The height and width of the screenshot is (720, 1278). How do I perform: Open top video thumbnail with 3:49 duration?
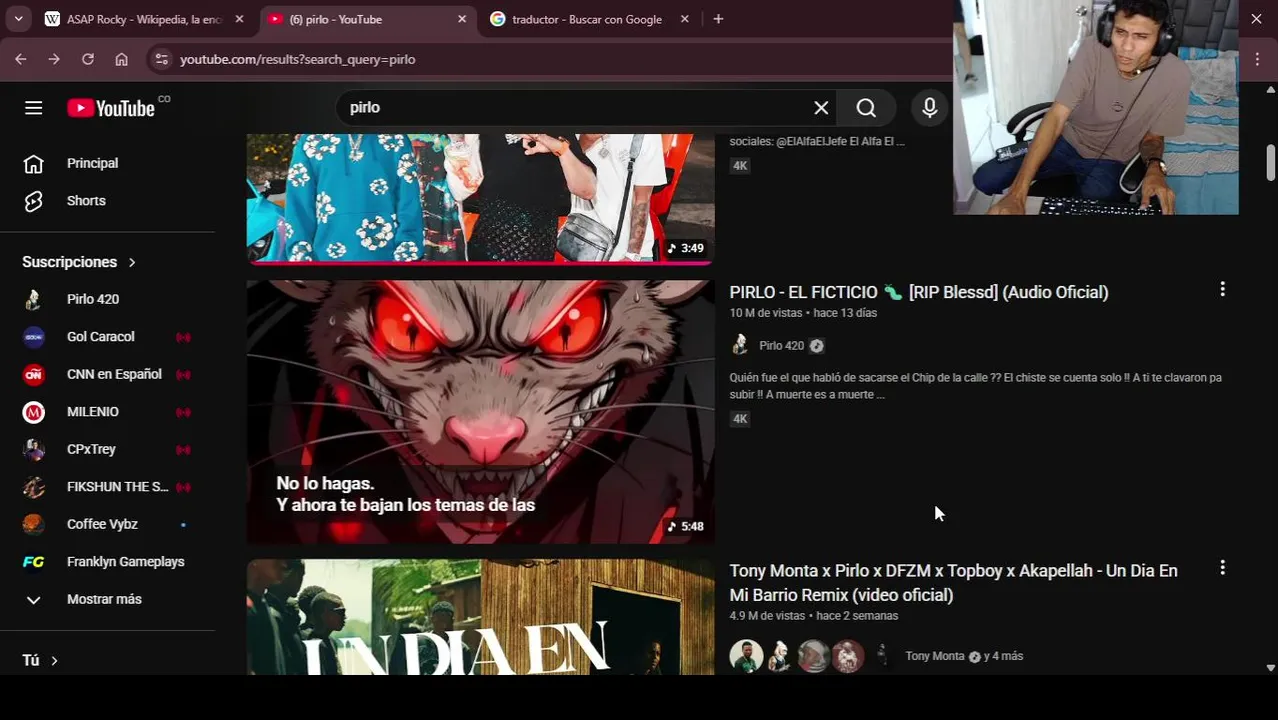(x=480, y=198)
